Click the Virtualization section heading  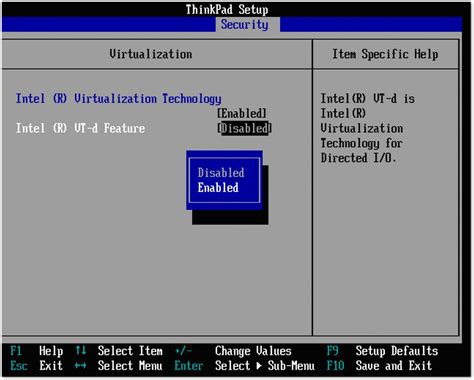(151, 54)
